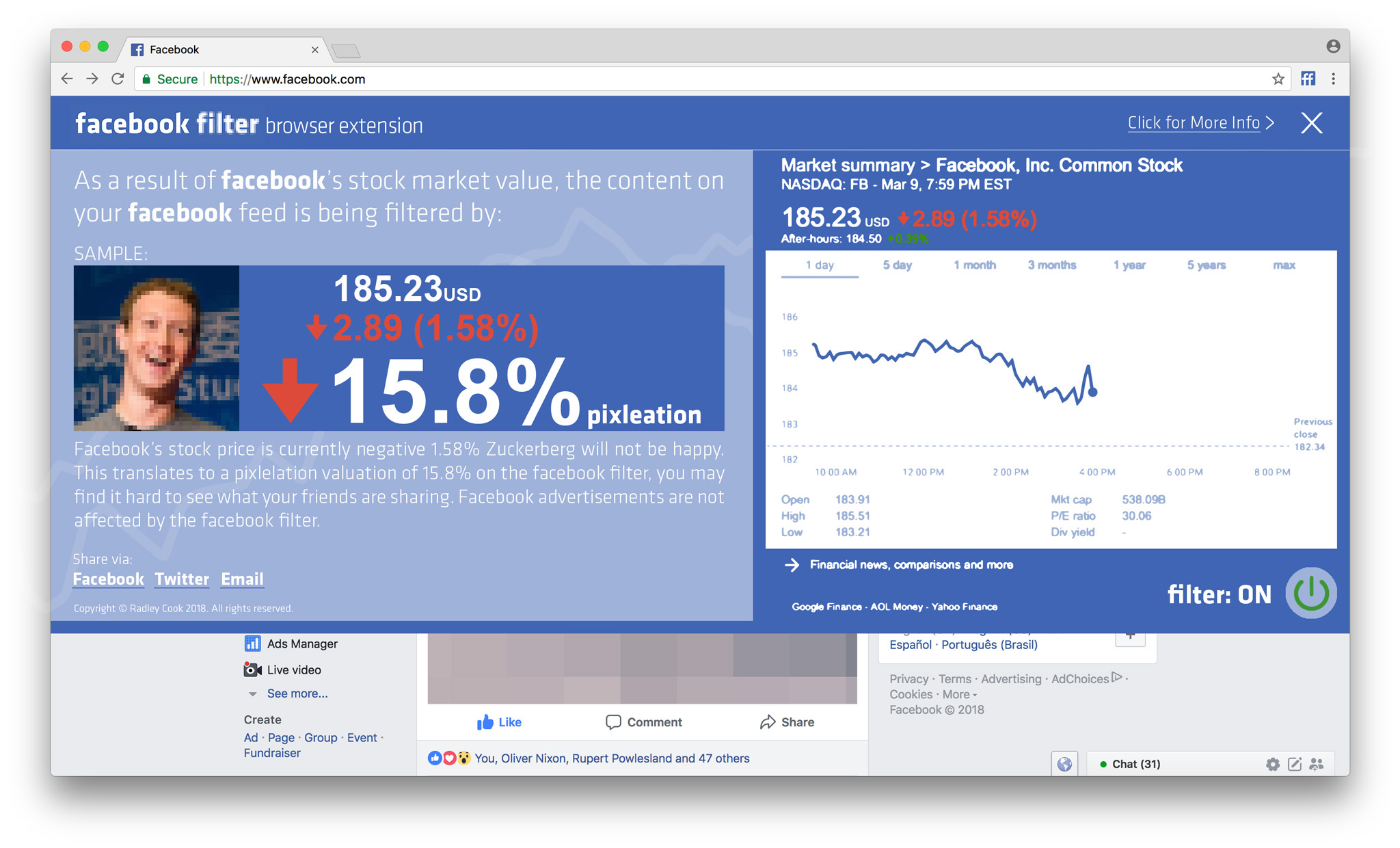Click the 3 months point on chart timeline
Viewport: 1400px width, 848px height.
pos(1051,265)
